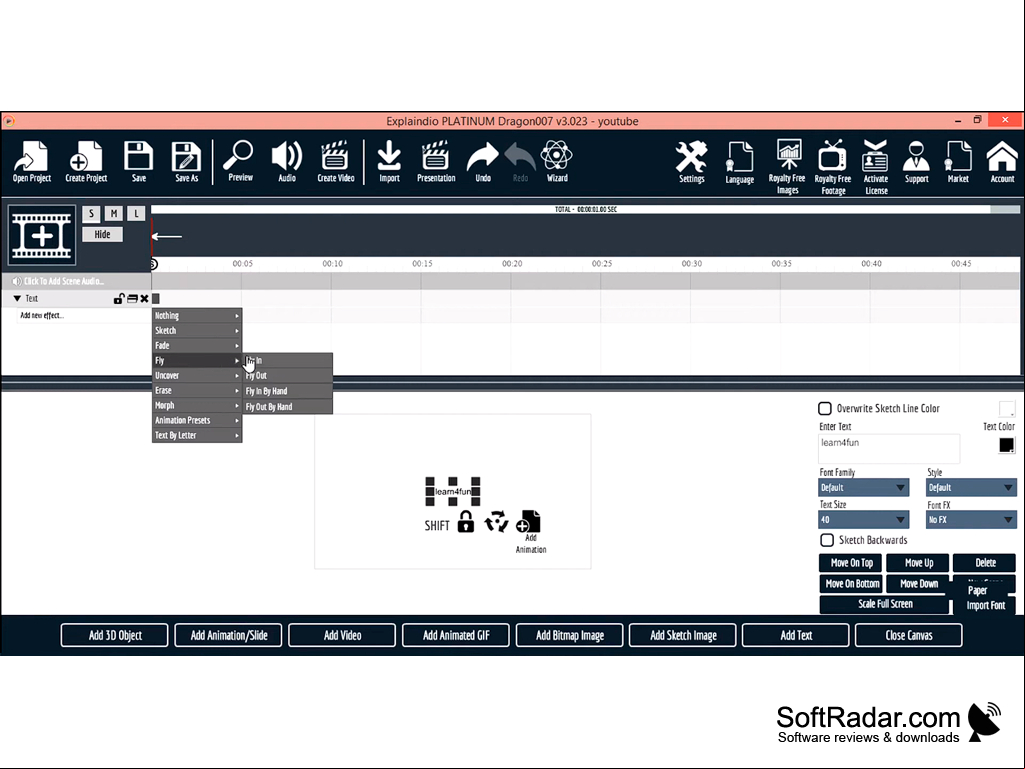Add a new scene with filmstrip plus
This screenshot has height=769, width=1025.
(42, 235)
